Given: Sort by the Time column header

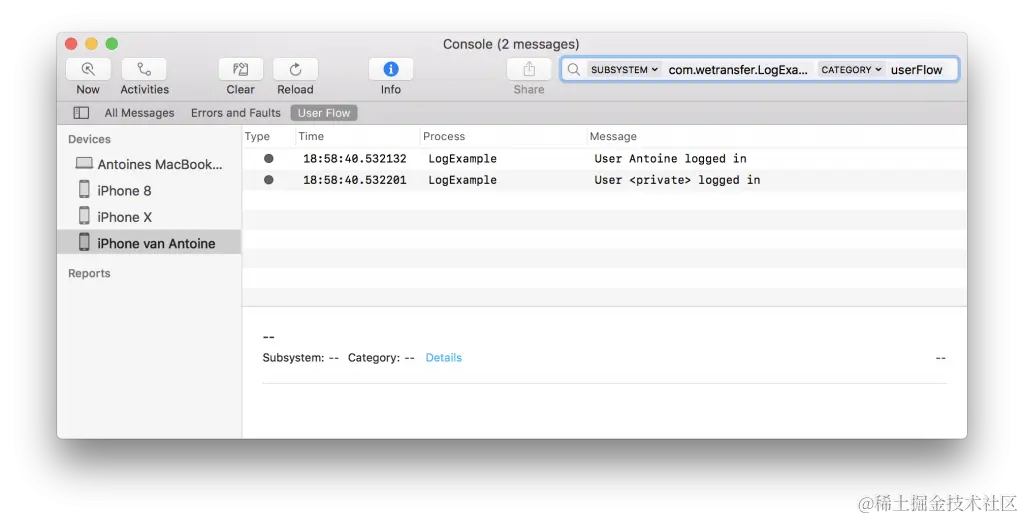Looking at the screenshot, I should click(x=311, y=137).
